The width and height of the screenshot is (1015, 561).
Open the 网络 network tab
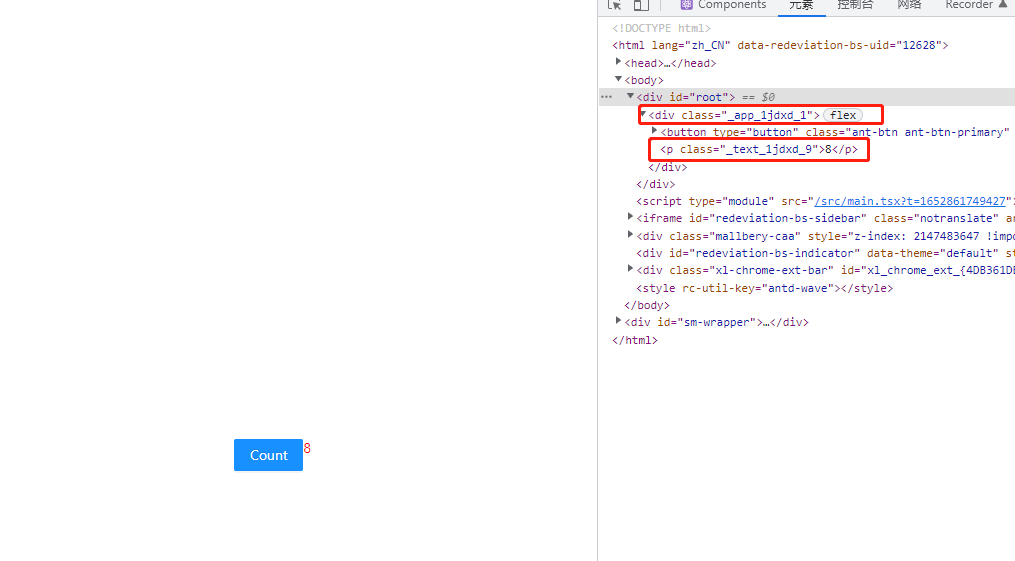[x=909, y=5]
